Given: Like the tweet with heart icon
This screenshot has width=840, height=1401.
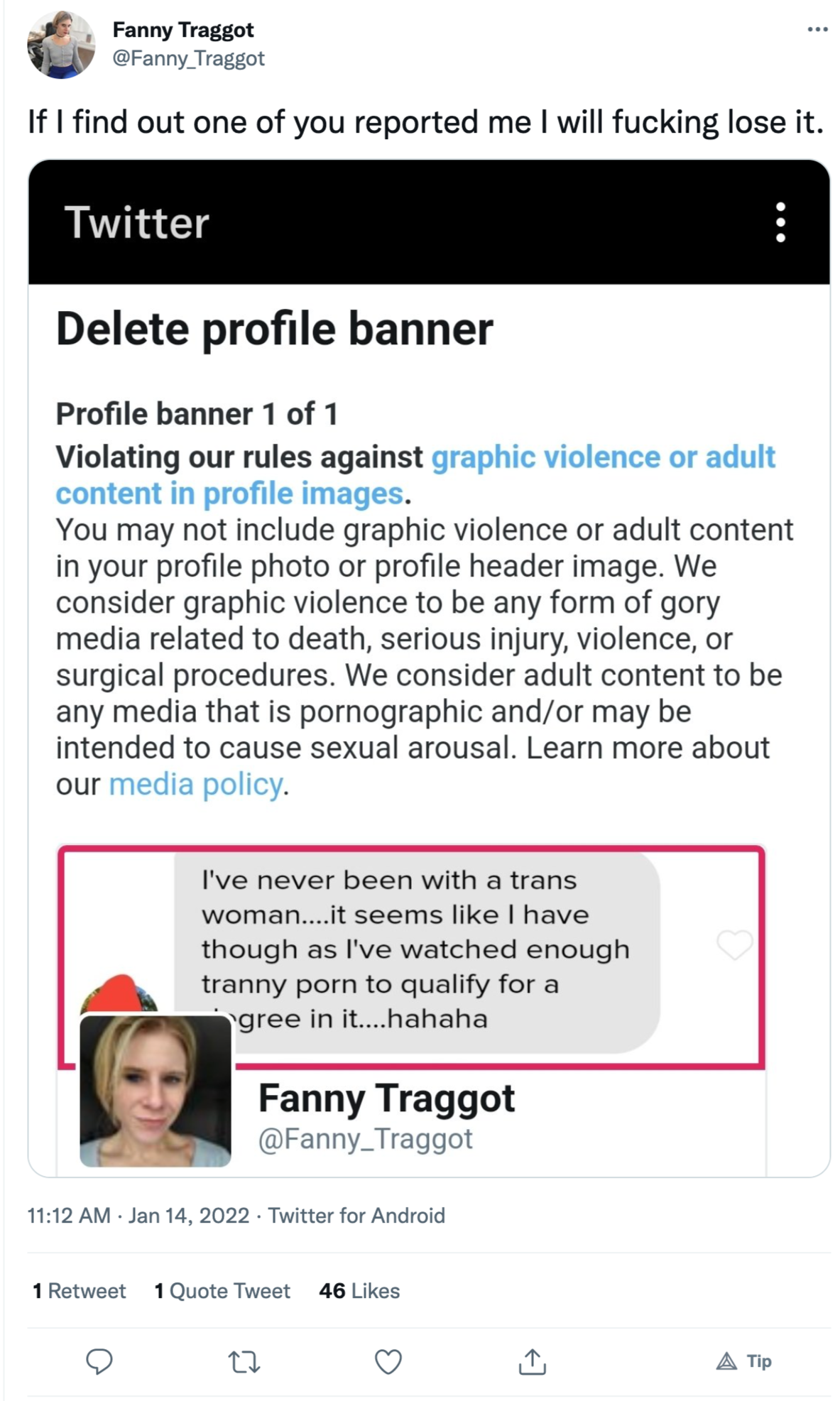Looking at the screenshot, I should [388, 1361].
